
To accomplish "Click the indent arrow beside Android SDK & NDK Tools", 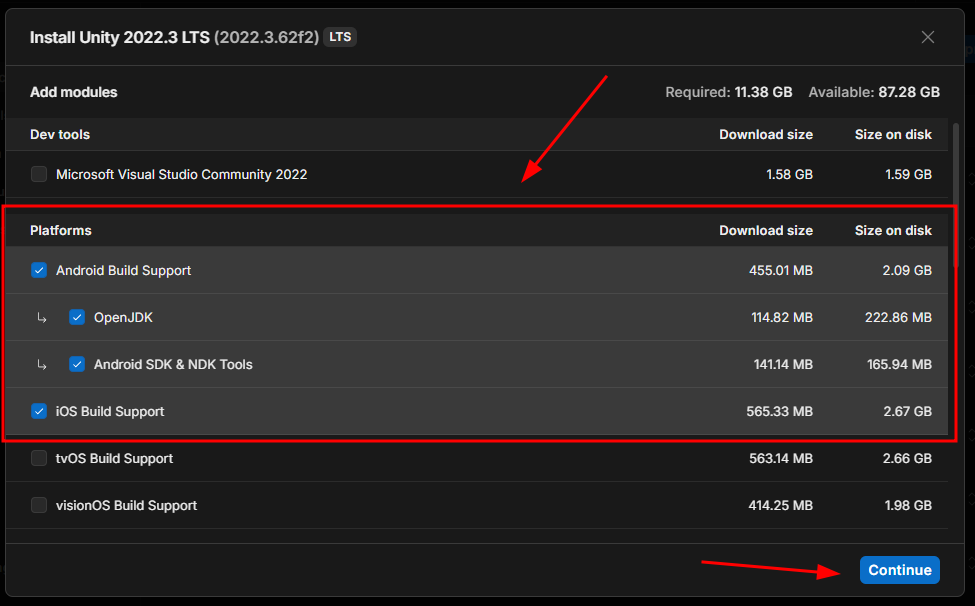I will (42, 365).
